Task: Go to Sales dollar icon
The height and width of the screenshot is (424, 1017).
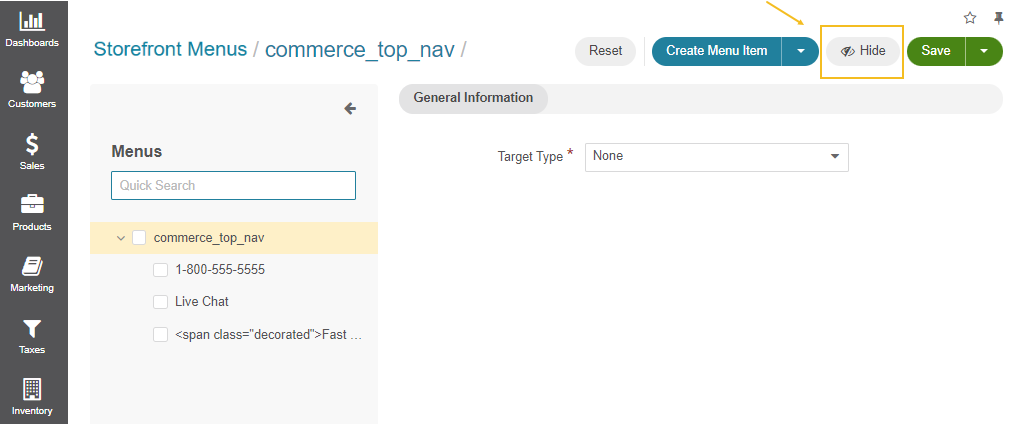Action: click(x=32, y=144)
